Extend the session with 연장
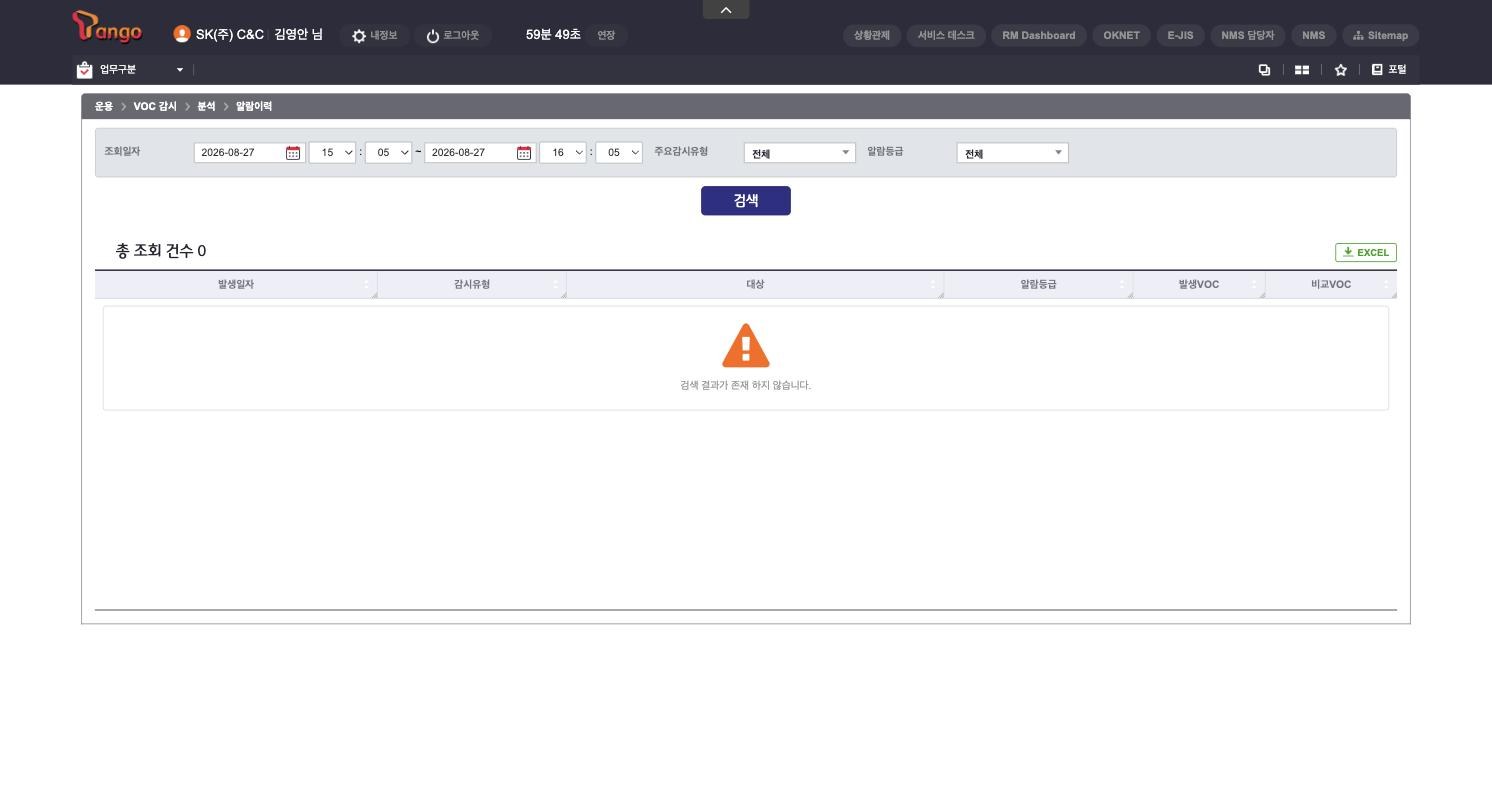 tap(606, 36)
